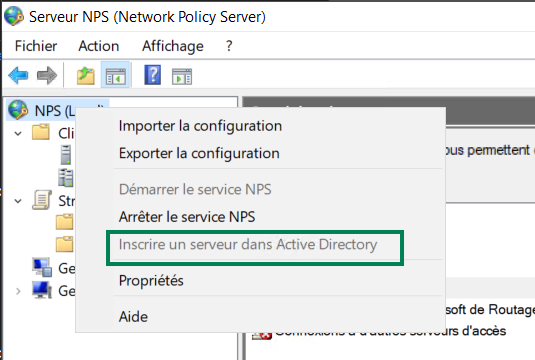Select the single server icon under the "Cli" node
Screen dimensions: 535x360
pyautogui.click(x=66, y=155)
